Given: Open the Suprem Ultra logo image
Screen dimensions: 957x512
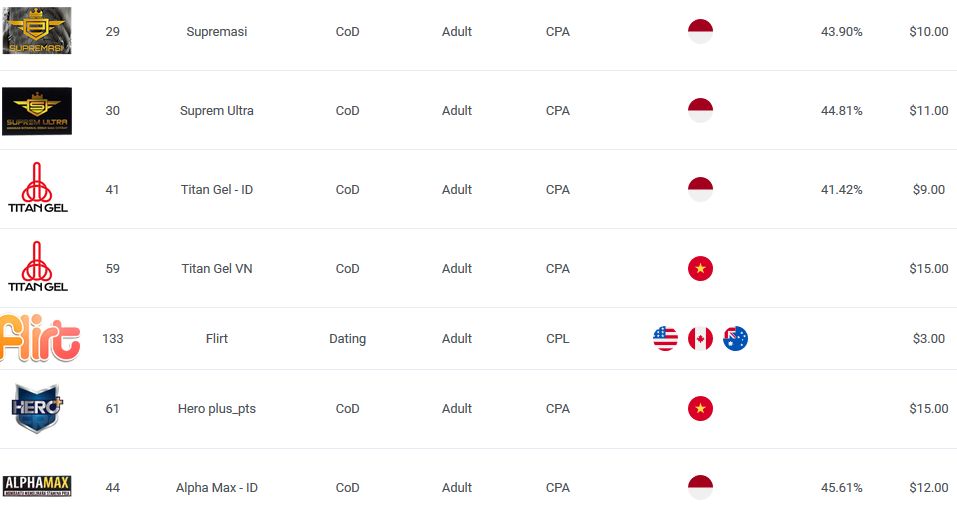Looking at the screenshot, I should tap(37, 110).
